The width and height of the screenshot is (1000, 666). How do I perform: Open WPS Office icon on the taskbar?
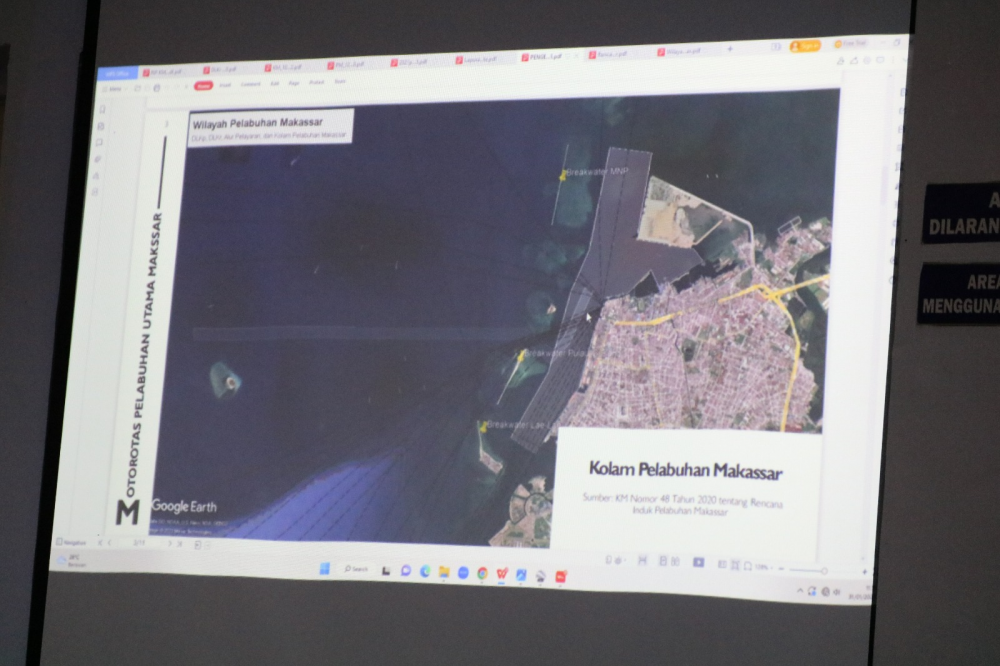tap(502, 574)
